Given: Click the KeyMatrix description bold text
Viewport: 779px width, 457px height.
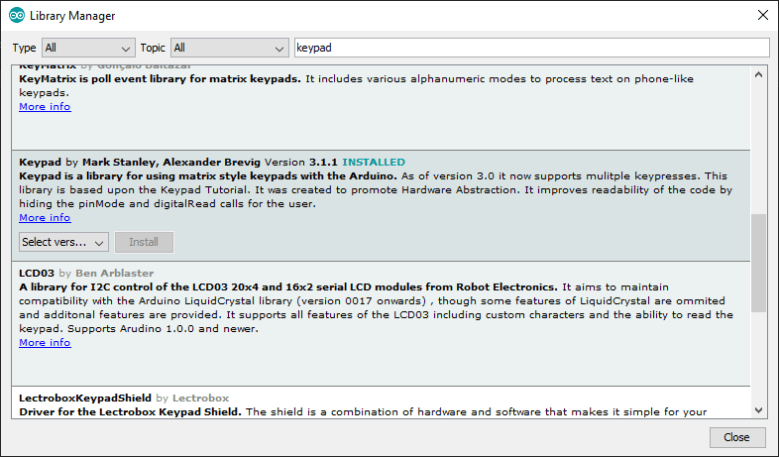Looking at the screenshot, I should tap(160, 79).
